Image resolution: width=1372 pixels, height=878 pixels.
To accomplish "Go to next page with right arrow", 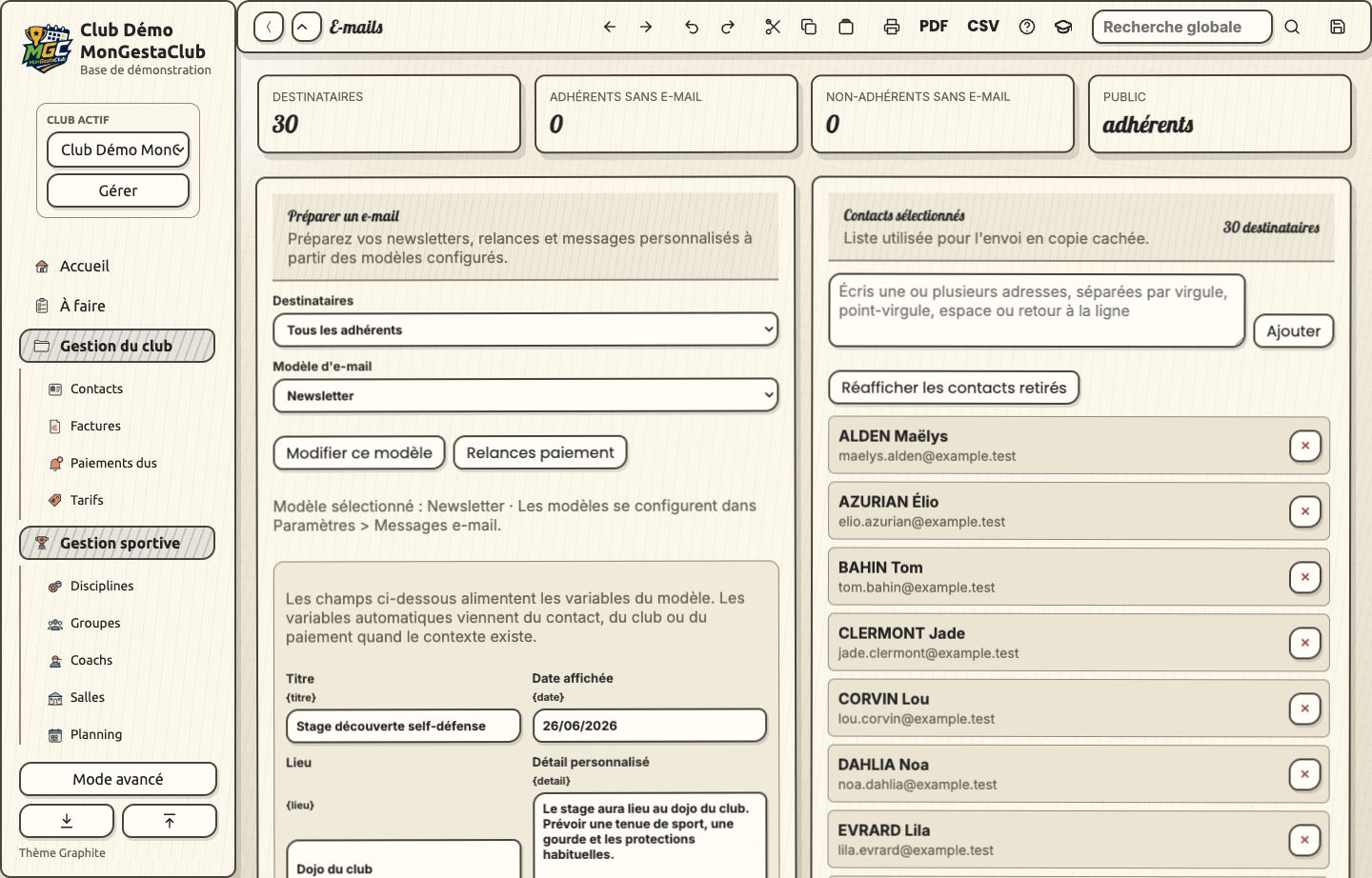I will [x=646, y=27].
